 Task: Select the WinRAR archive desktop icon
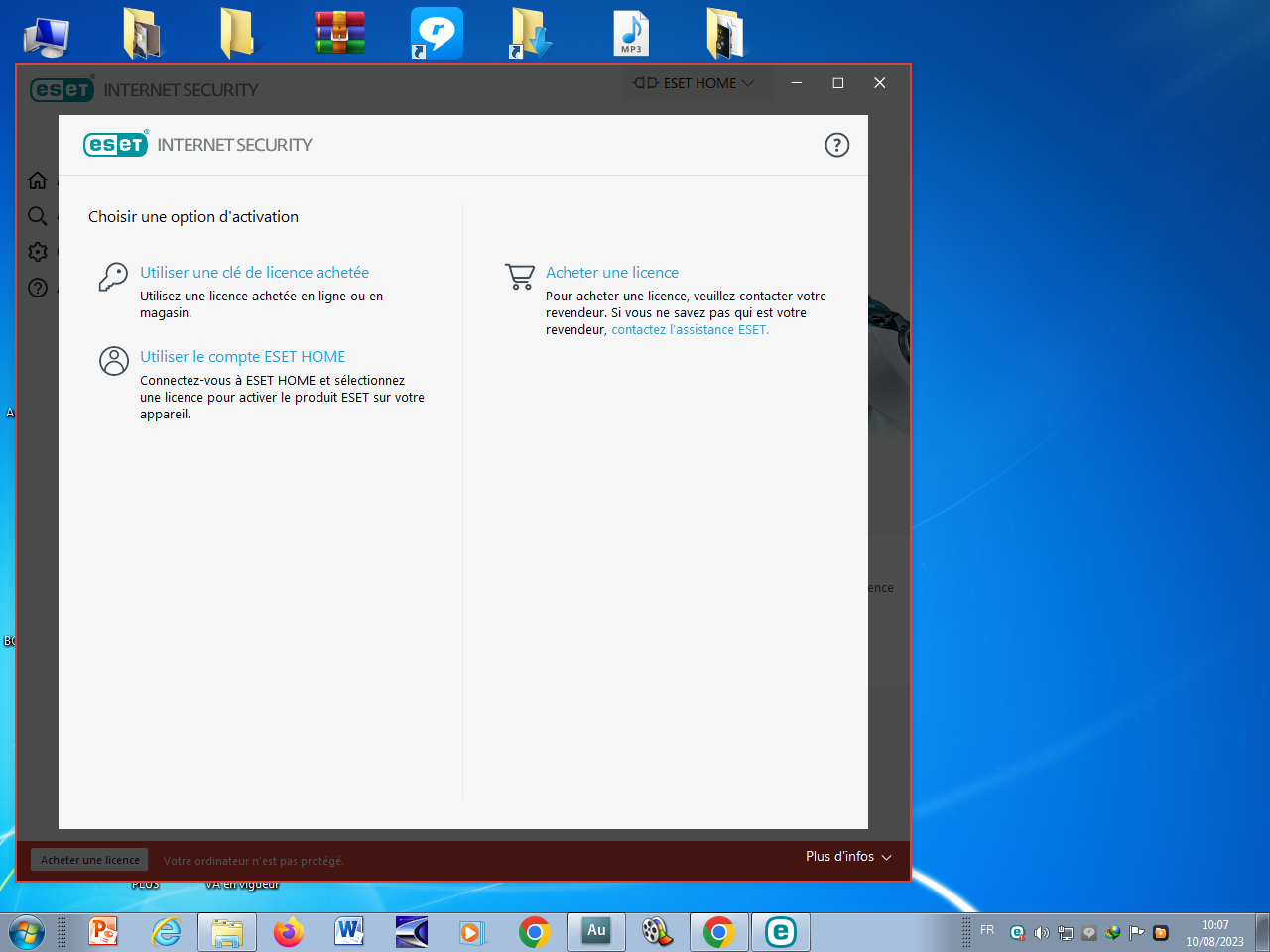[340, 33]
